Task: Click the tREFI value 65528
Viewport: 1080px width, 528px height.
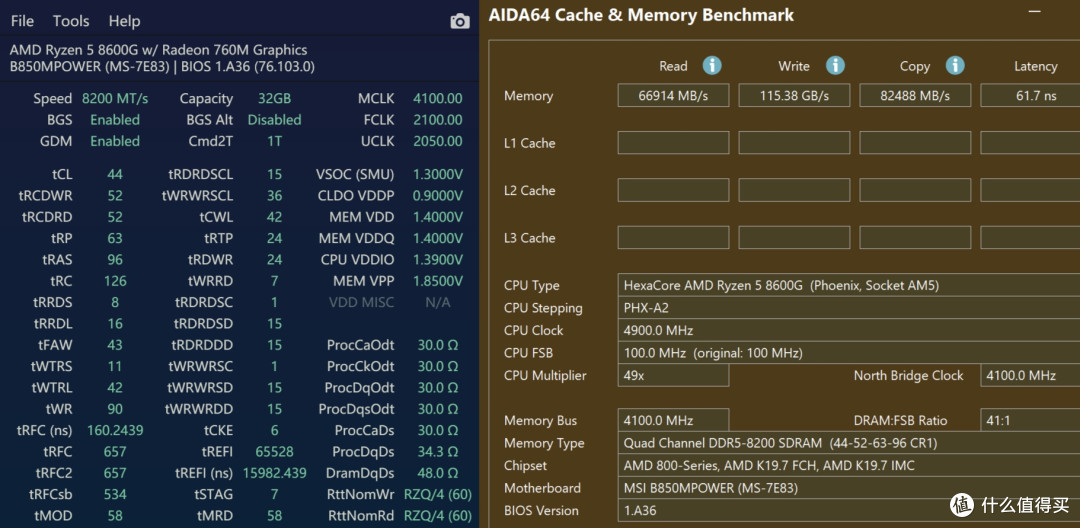Action: [x=275, y=452]
